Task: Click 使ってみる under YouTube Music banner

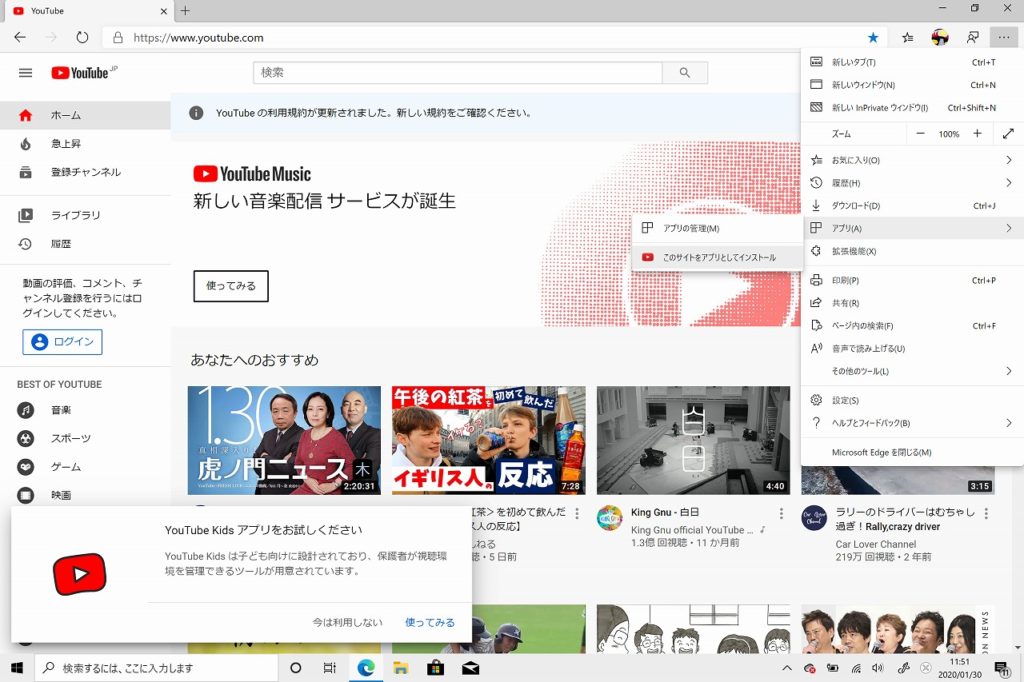Action: (231, 286)
